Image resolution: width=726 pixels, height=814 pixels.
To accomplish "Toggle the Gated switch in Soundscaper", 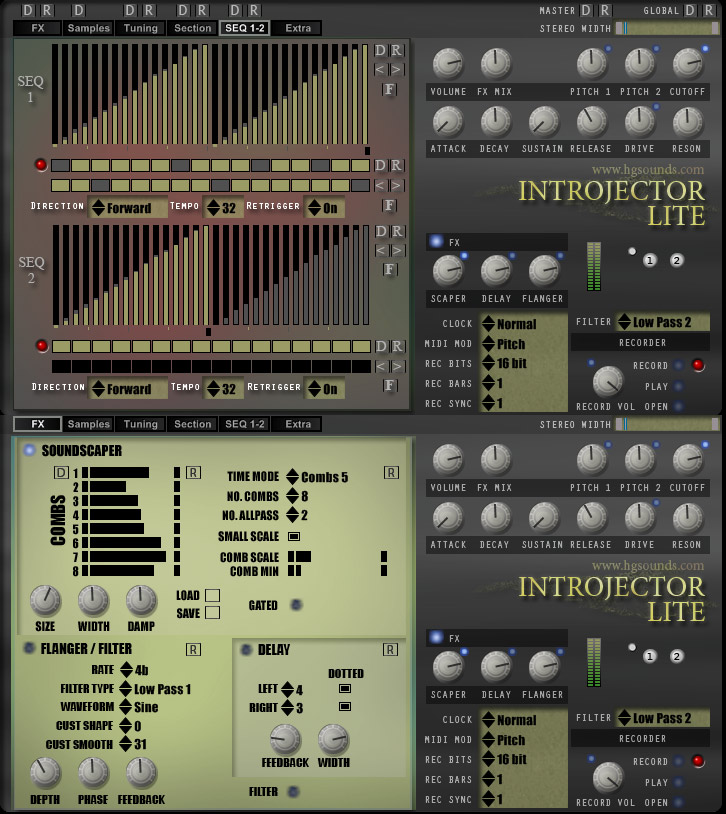I will 296,605.
